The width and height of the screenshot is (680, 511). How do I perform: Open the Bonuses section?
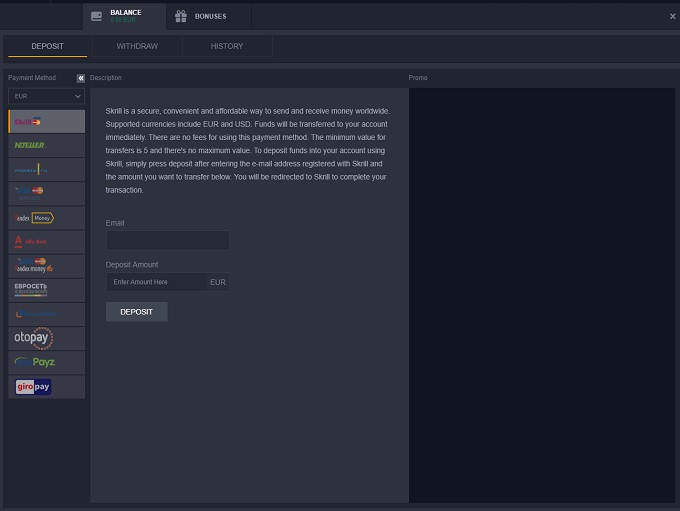pos(209,16)
